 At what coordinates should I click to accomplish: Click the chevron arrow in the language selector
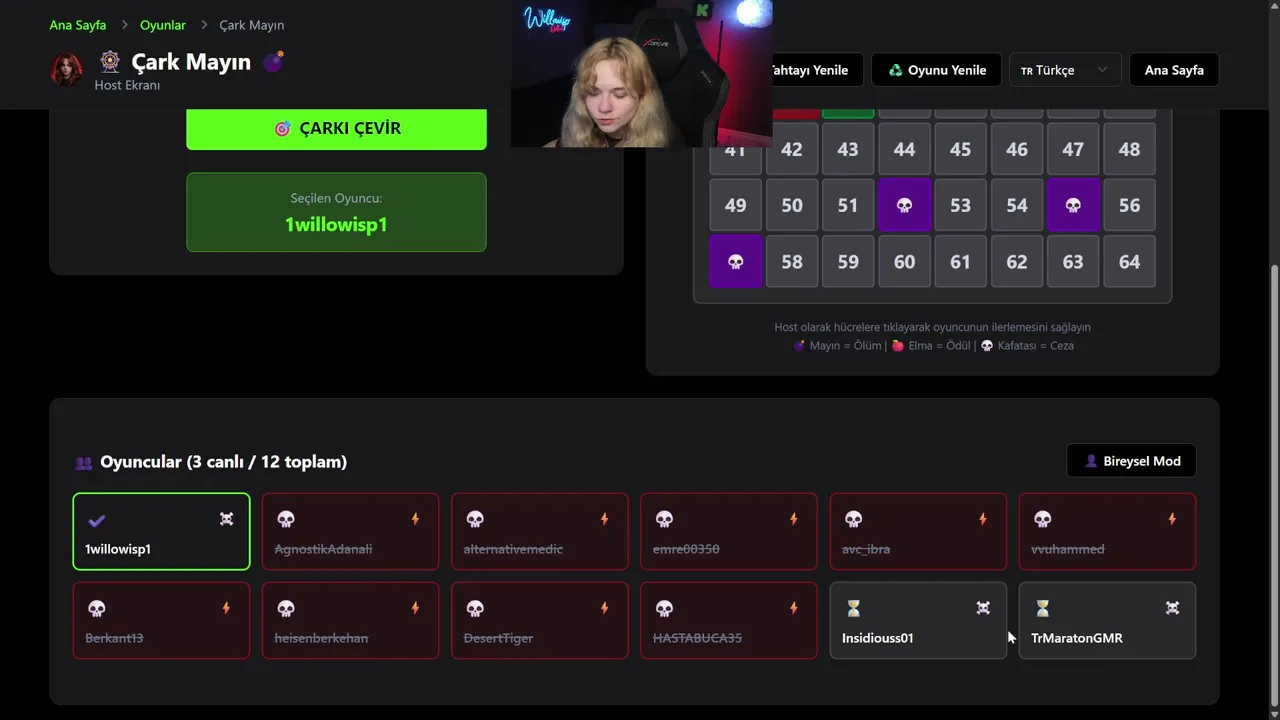pyautogui.click(x=1102, y=70)
